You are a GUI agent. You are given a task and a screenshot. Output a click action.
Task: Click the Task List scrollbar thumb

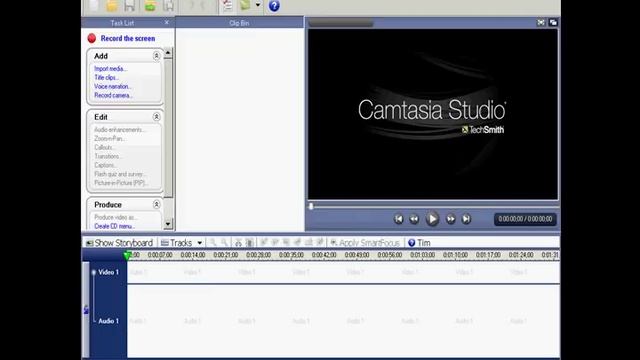coord(168,128)
